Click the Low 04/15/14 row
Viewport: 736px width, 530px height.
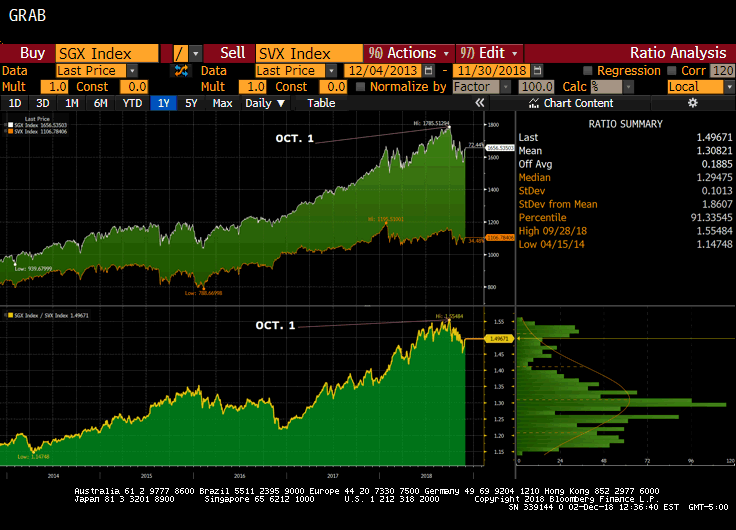(625, 244)
